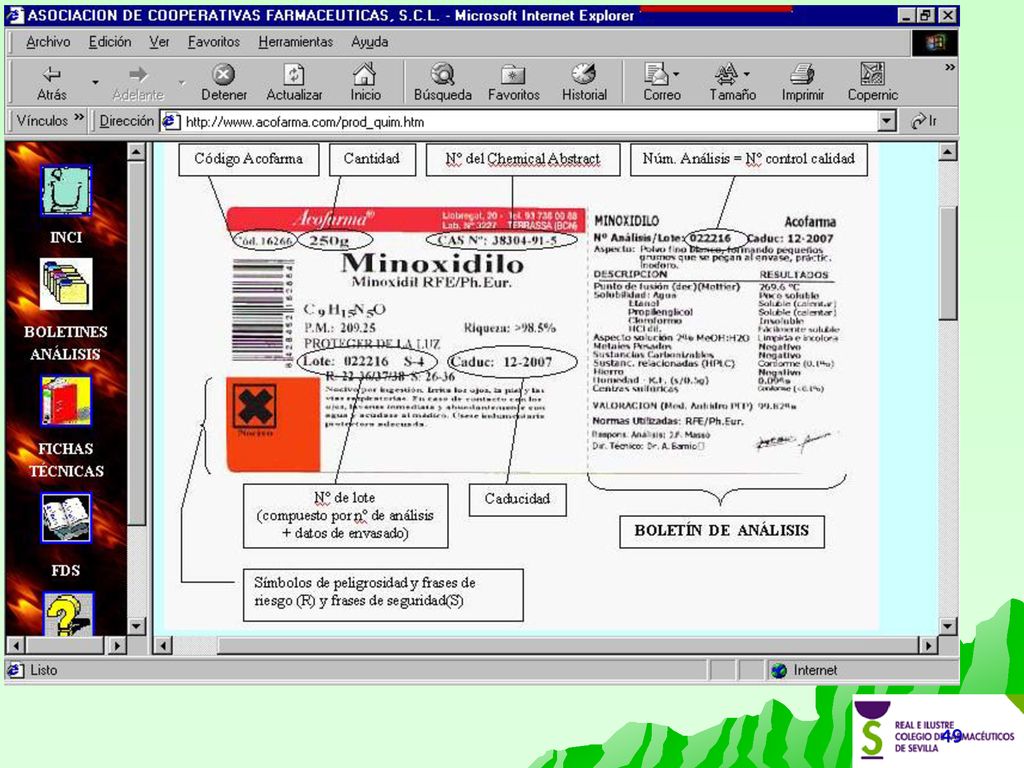Screen dimensions: 1024x768
Task: Click the FICHAS TÉCNICAS label
Action: pyautogui.click(x=65, y=460)
